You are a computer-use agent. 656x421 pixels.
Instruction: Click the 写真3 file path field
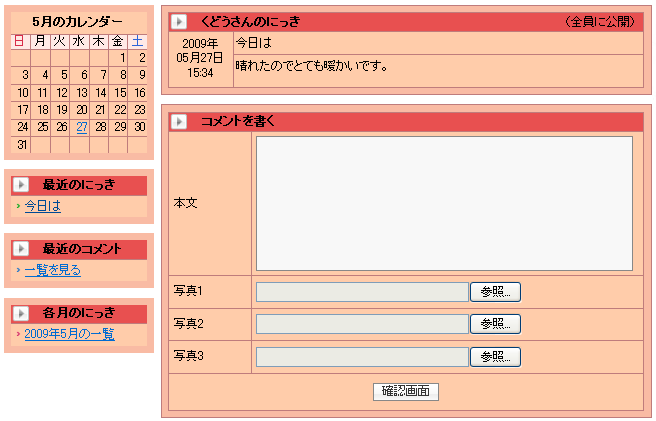[361, 357]
